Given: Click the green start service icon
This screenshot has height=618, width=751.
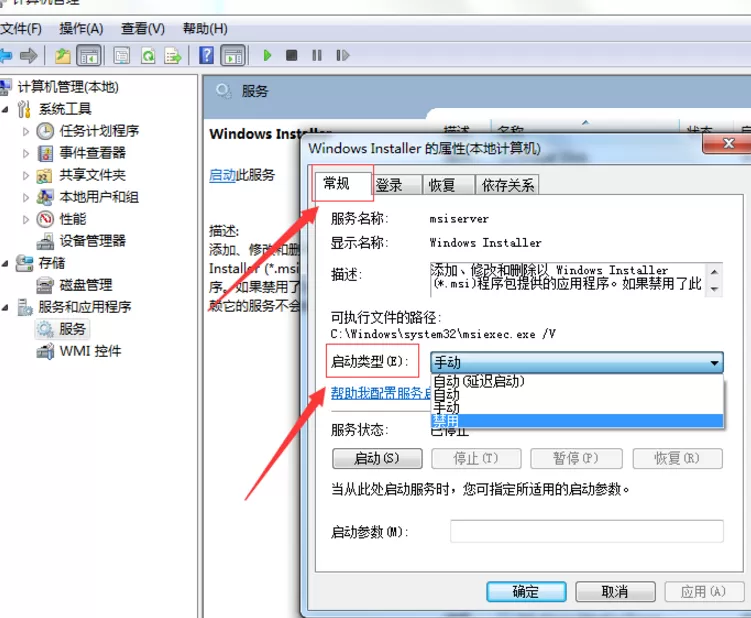Looking at the screenshot, I should pos(267,56).
